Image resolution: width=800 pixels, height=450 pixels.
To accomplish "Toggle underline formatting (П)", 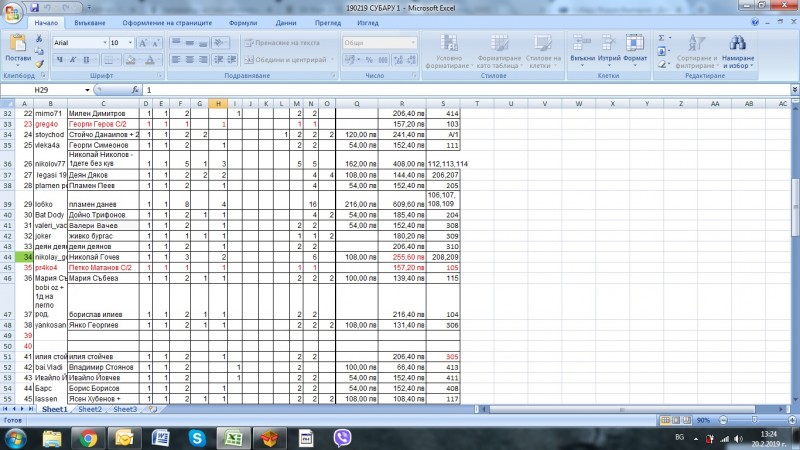I will [86, 60].
